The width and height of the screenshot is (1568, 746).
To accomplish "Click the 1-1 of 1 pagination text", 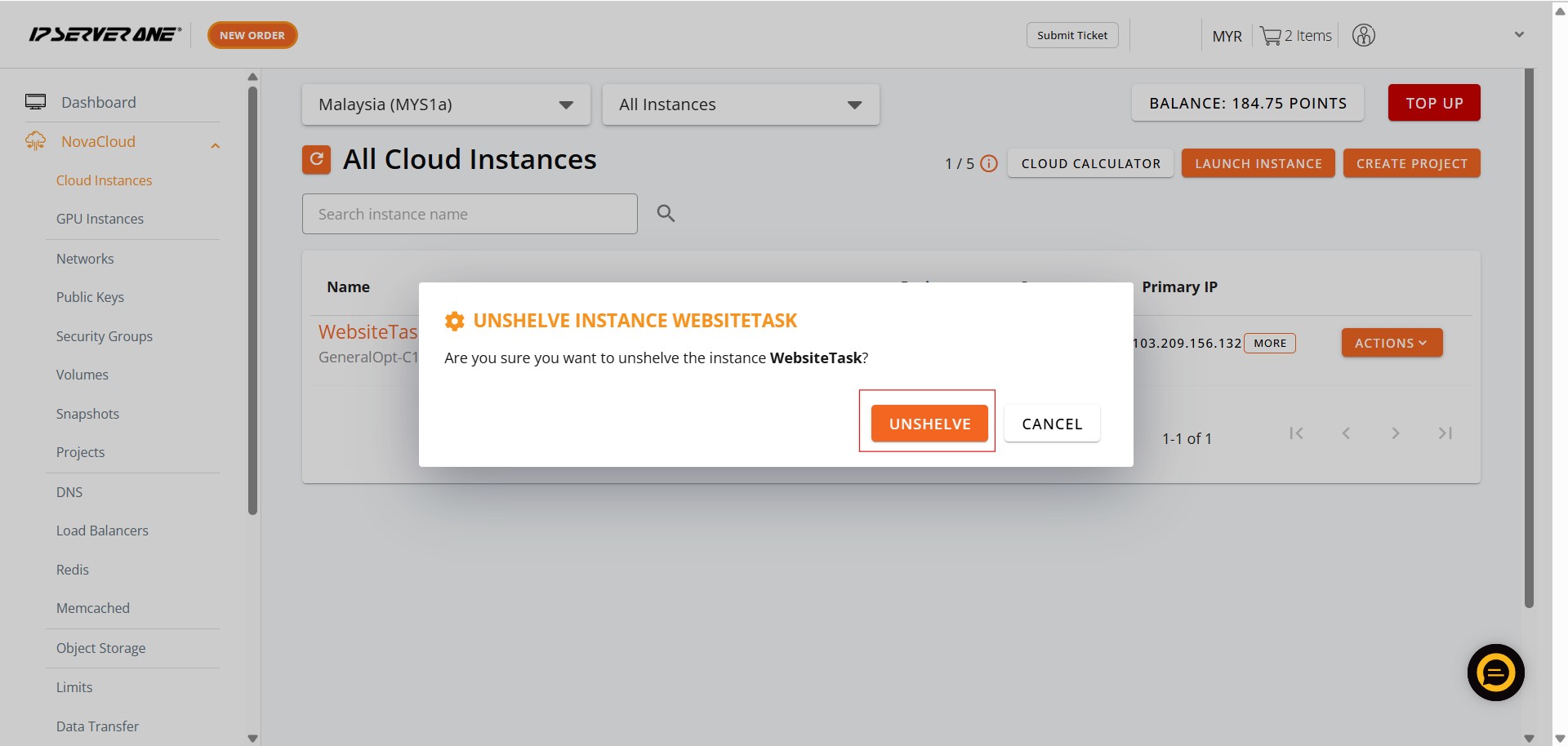I will (1187, 438).
